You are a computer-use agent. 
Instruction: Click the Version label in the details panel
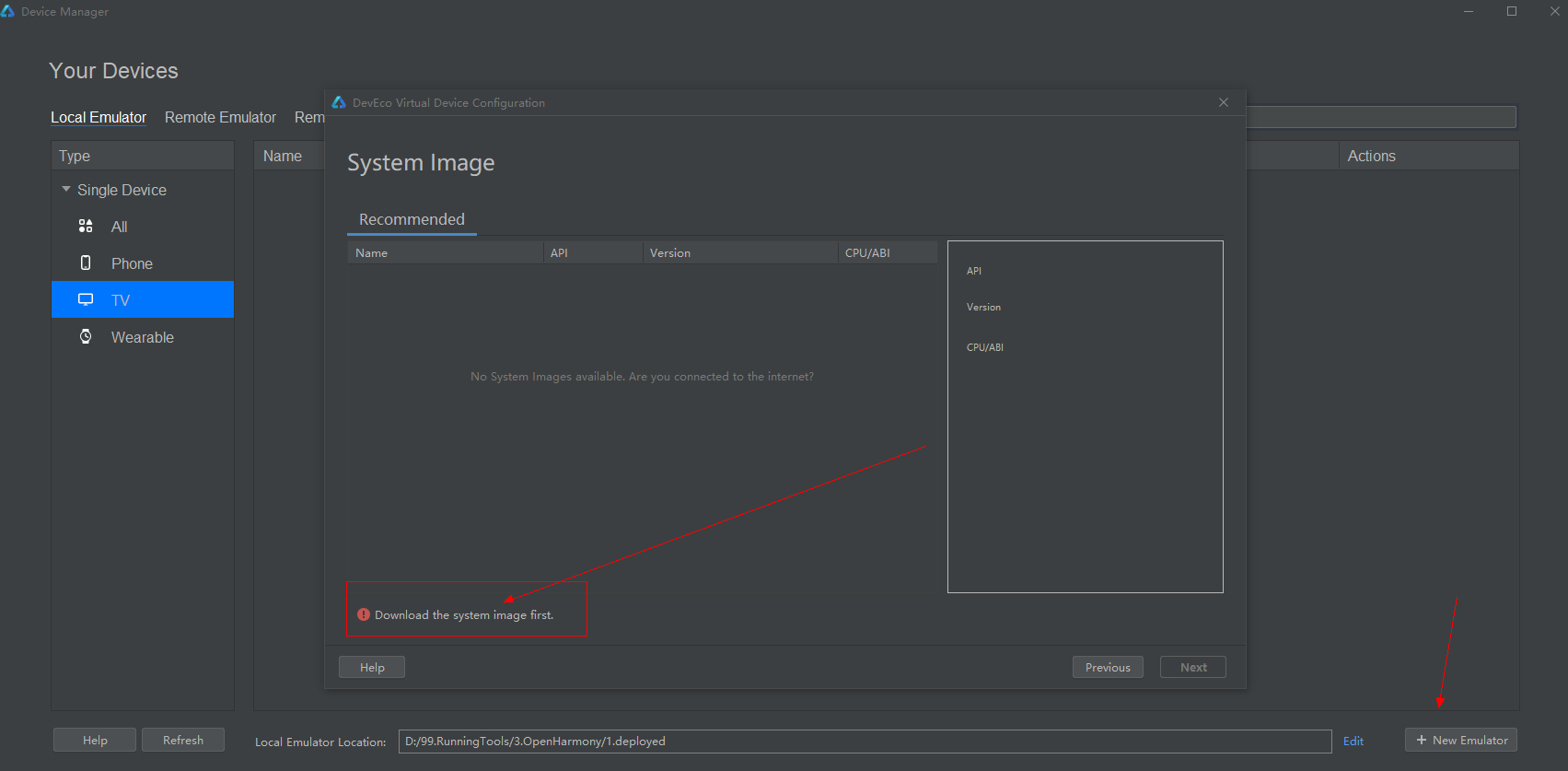983,307
